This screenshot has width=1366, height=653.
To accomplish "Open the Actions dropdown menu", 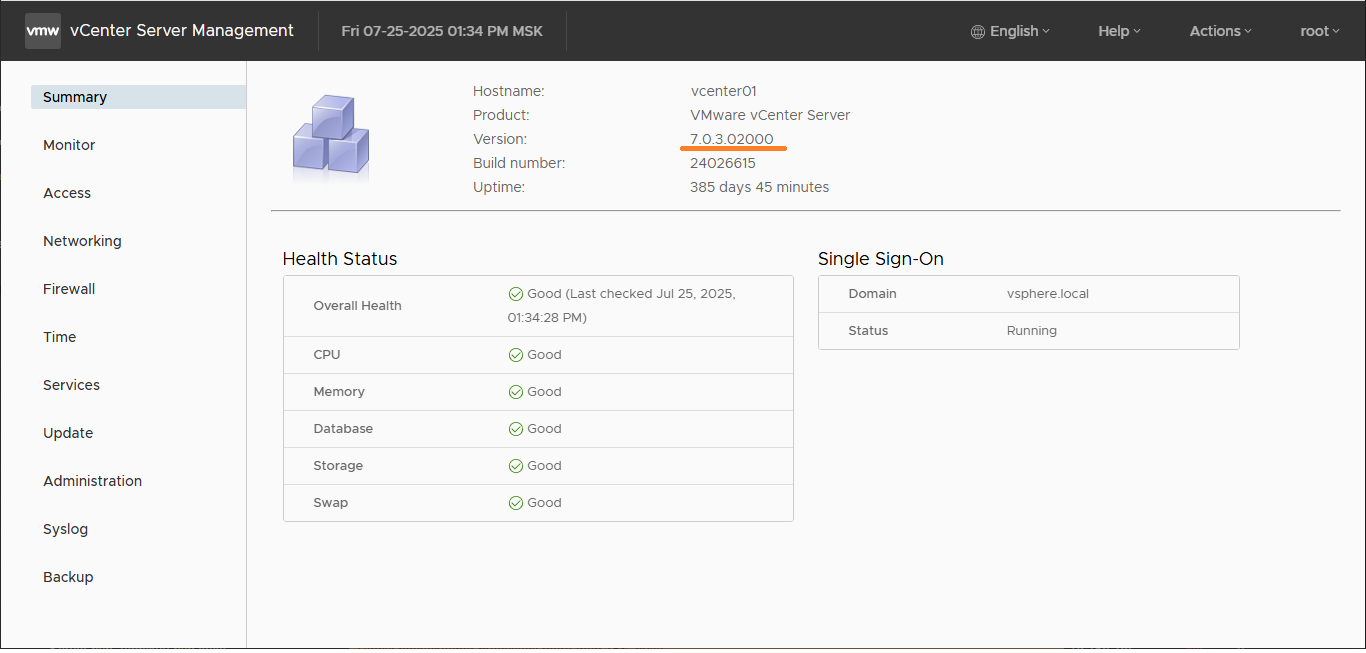I will click(x=1221, y=31).
